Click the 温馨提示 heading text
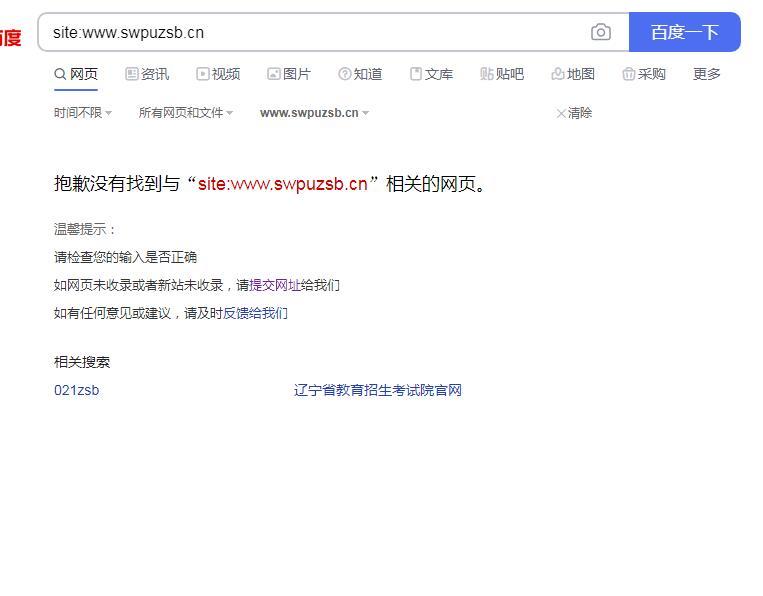 (x=84, y=229)
